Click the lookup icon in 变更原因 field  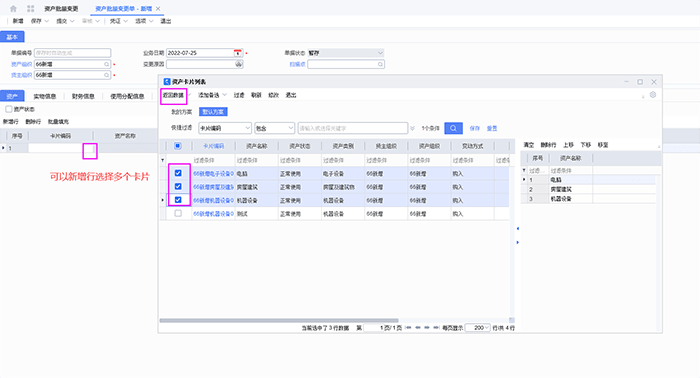pyautogui.click(x=239, y=64)
